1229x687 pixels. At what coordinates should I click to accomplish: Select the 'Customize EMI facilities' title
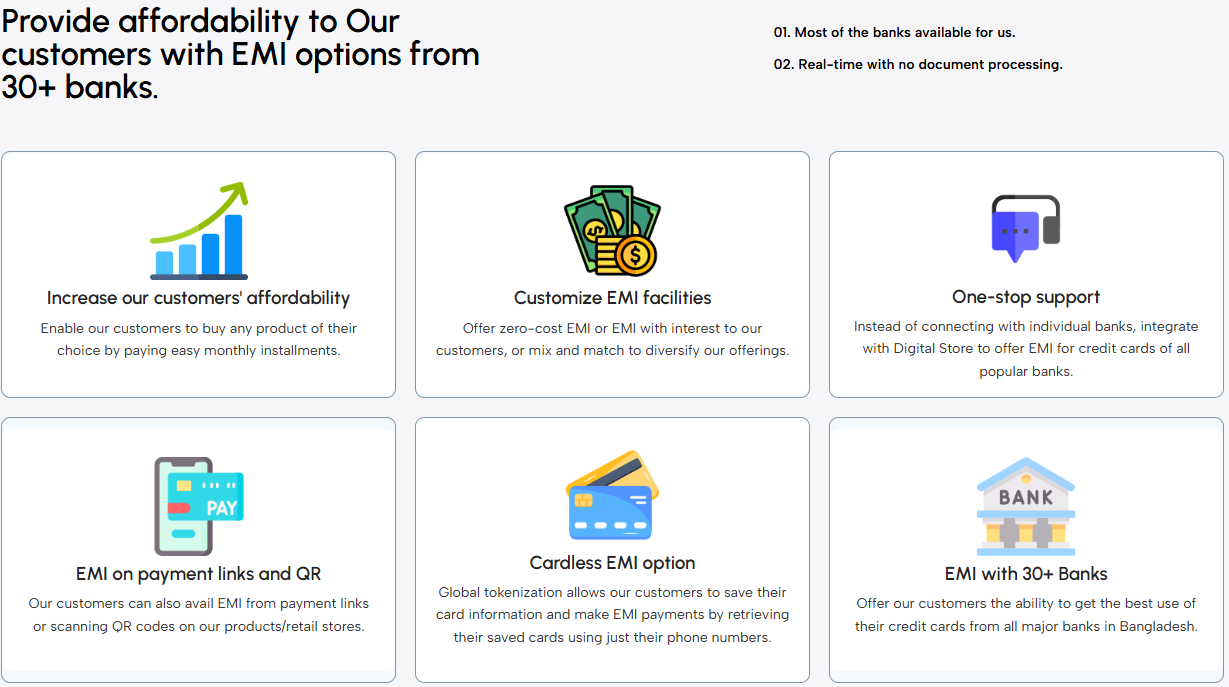pyautogui.click(x=613, y=298)
